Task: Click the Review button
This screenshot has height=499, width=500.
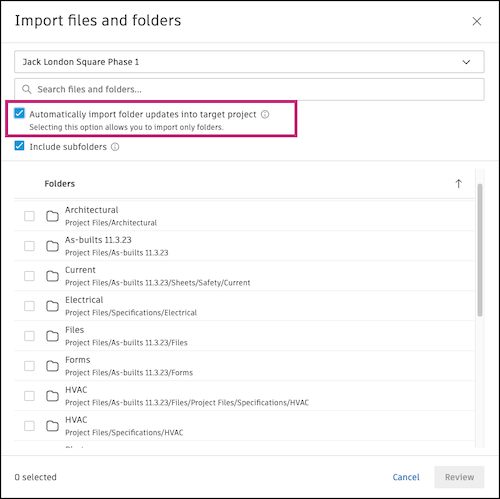Action: 459,477
